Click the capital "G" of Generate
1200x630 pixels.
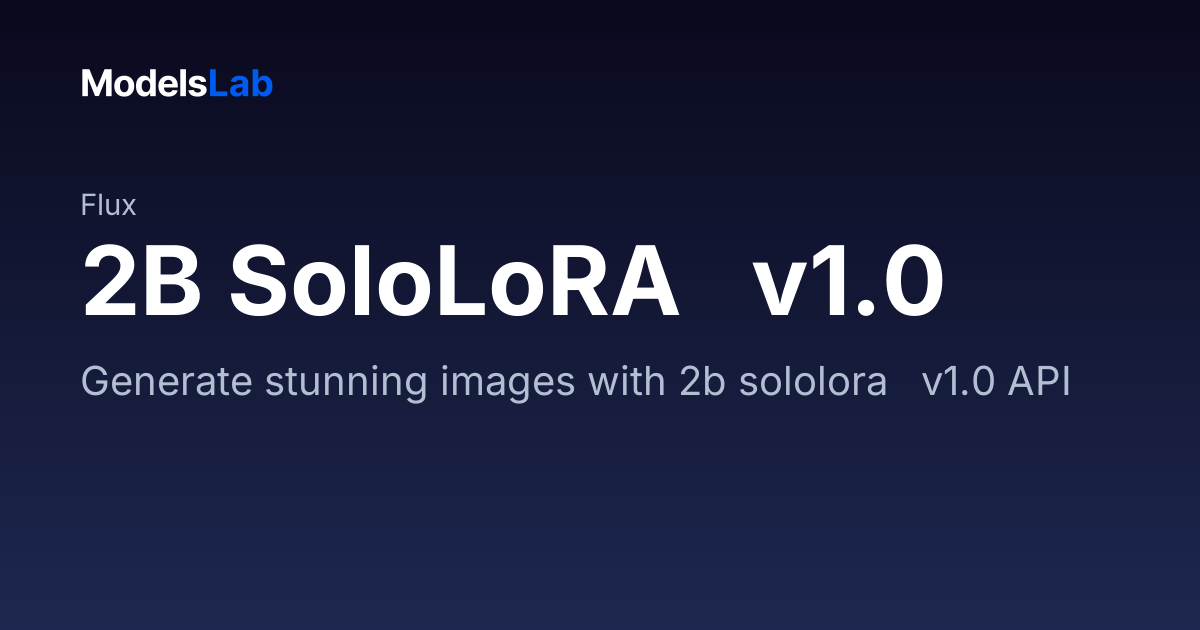click(95, 383)
